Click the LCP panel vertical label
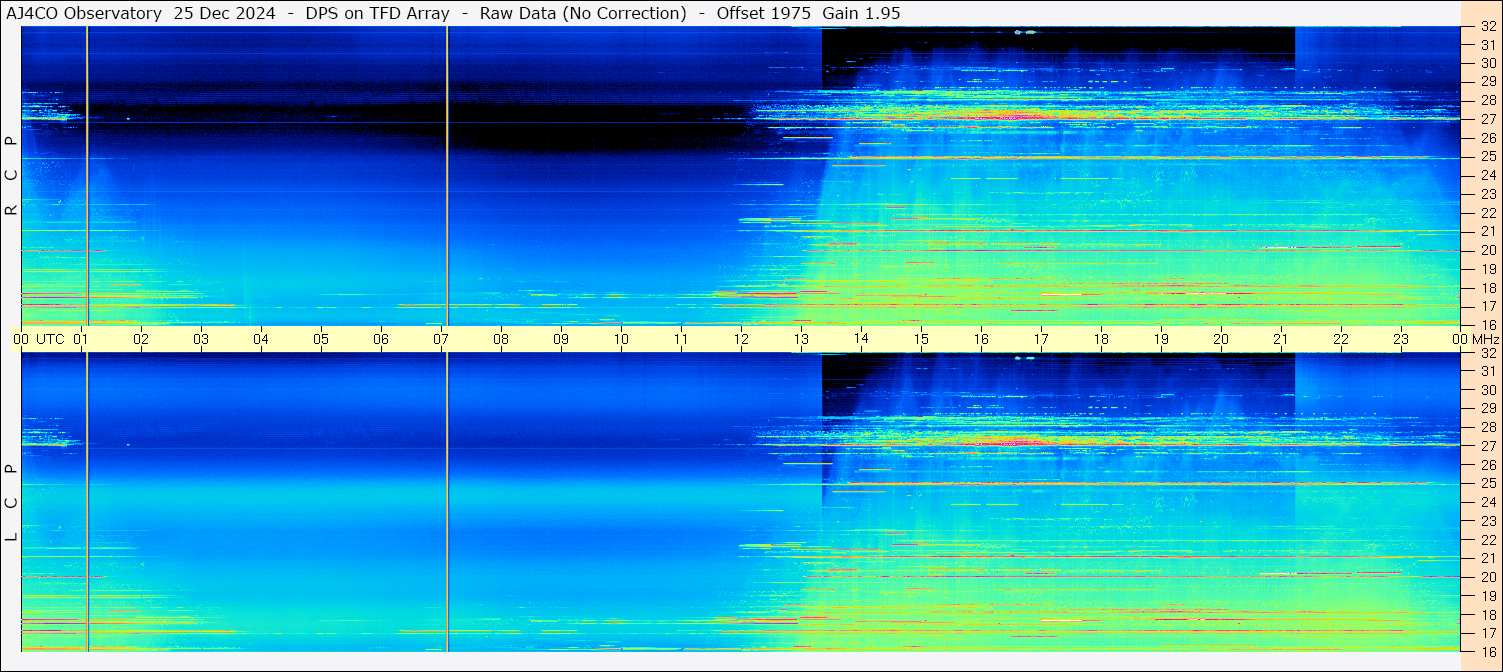This screenshot has height=672, width=1503. 11,502
